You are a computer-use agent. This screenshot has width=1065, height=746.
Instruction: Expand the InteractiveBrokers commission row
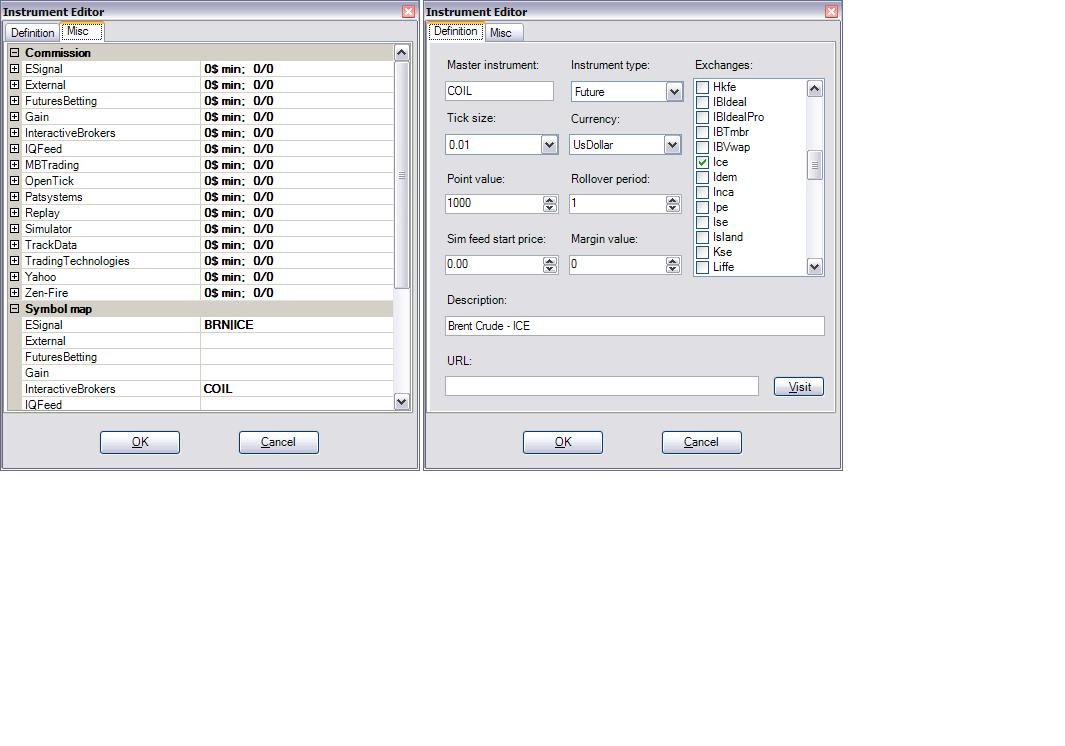pyautogui.click(x=14, y=132)
